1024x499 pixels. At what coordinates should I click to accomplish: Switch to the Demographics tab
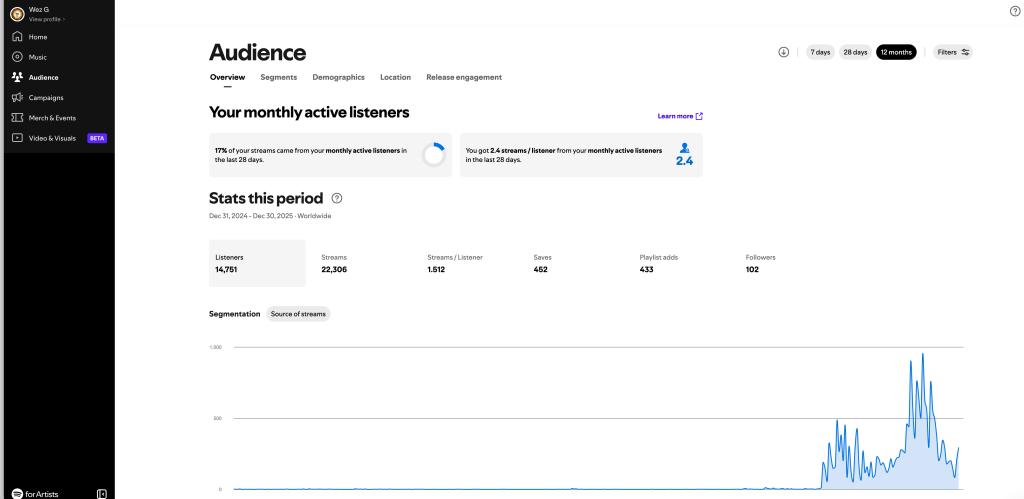[x=338, y=77]
